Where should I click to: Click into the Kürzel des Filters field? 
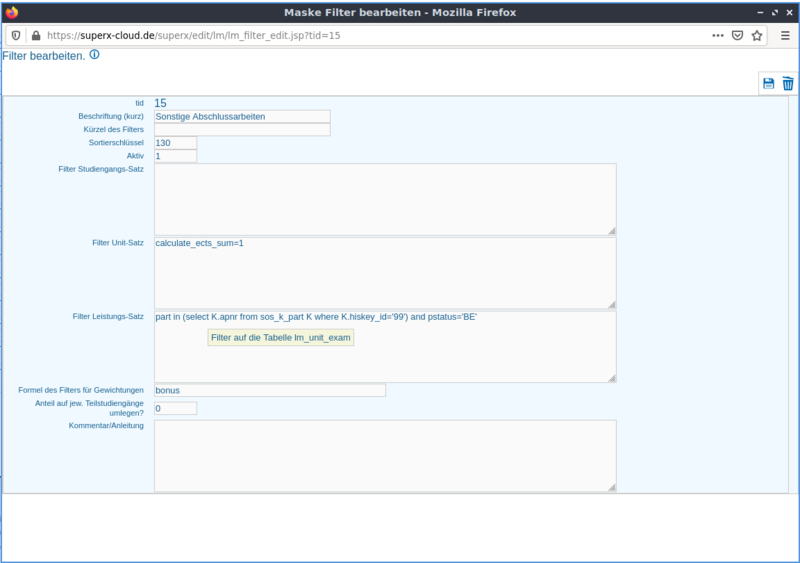point(242,130)
